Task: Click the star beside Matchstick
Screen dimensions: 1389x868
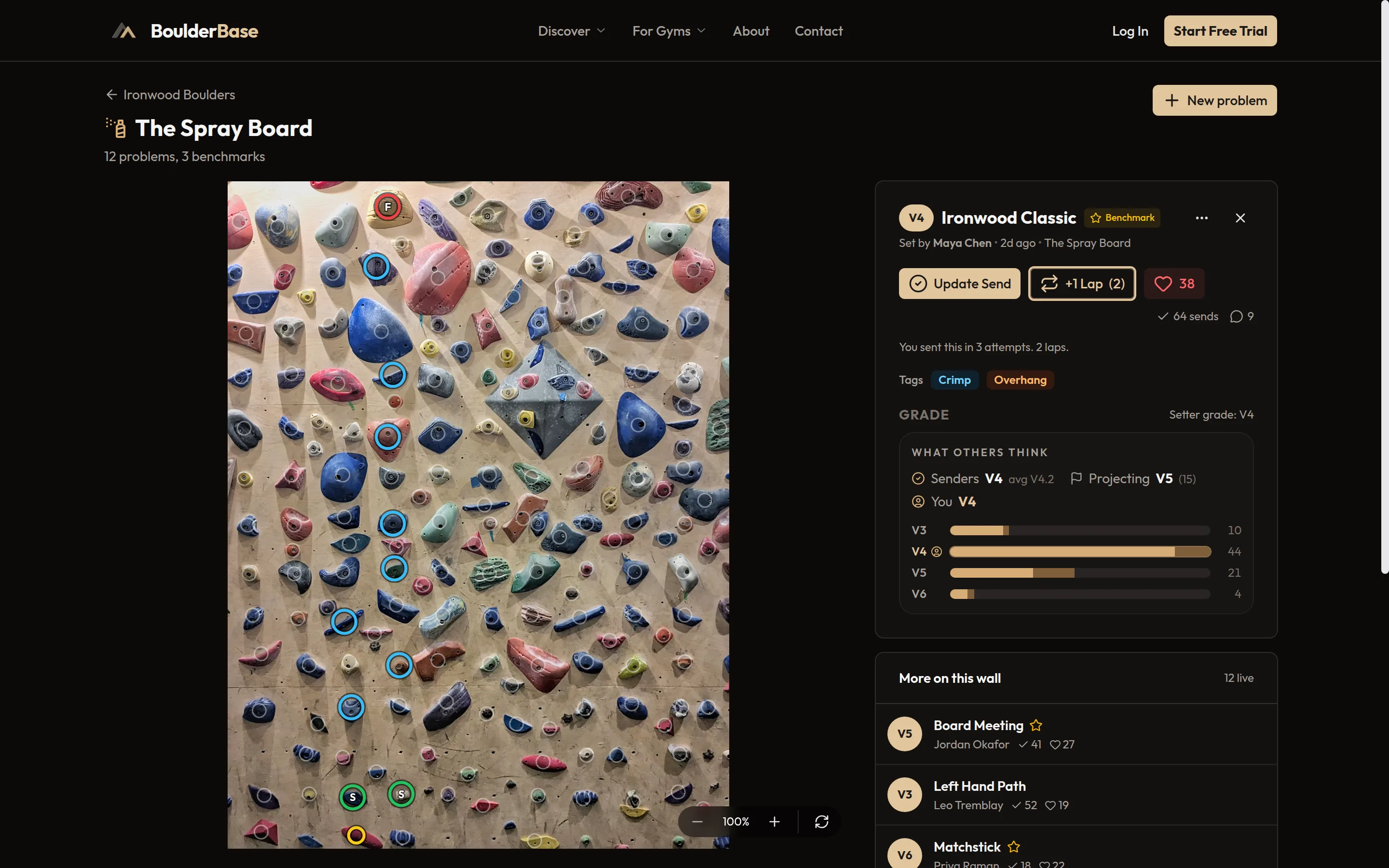Action: (1014, 847)
